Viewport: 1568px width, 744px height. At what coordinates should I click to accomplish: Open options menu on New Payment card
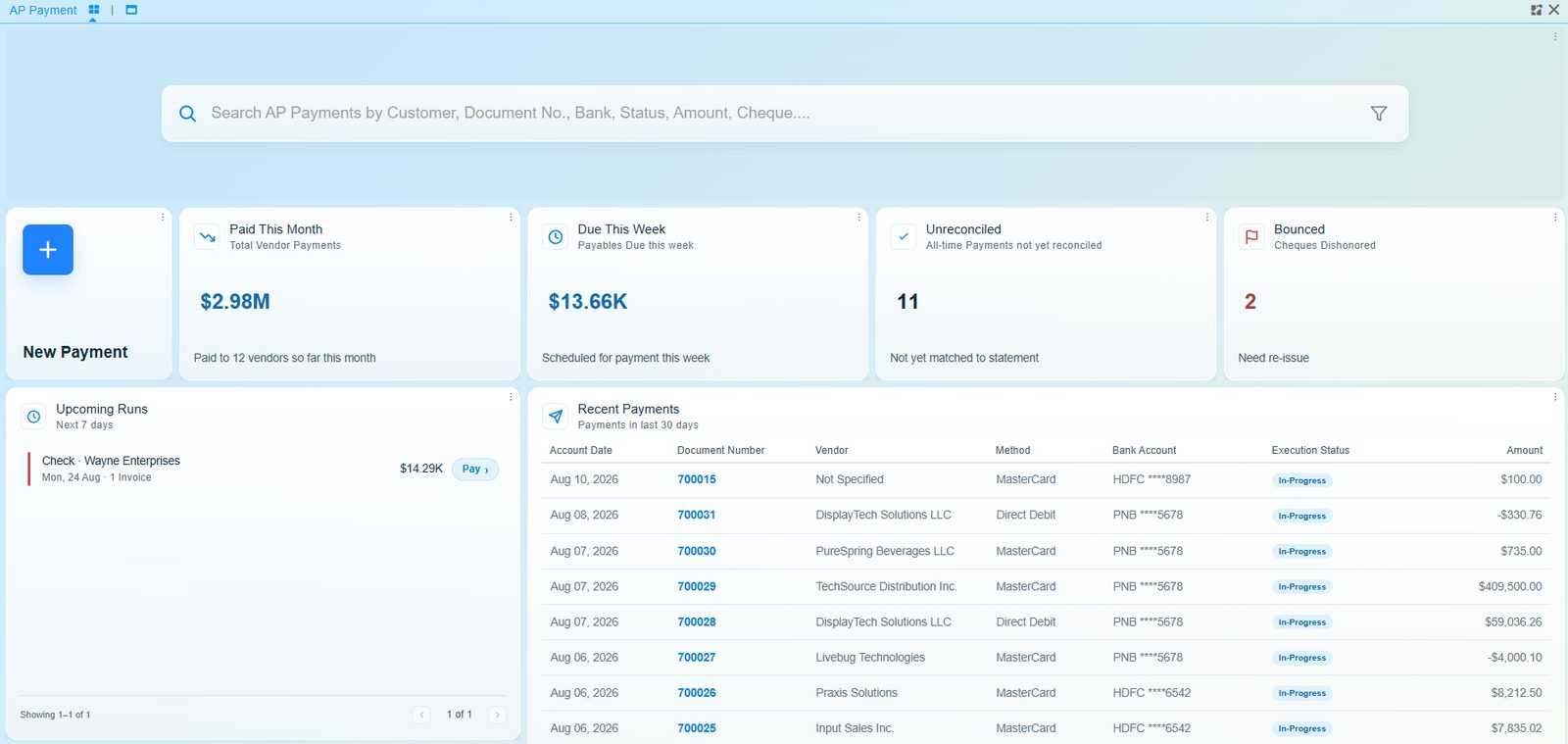(163, 218)
